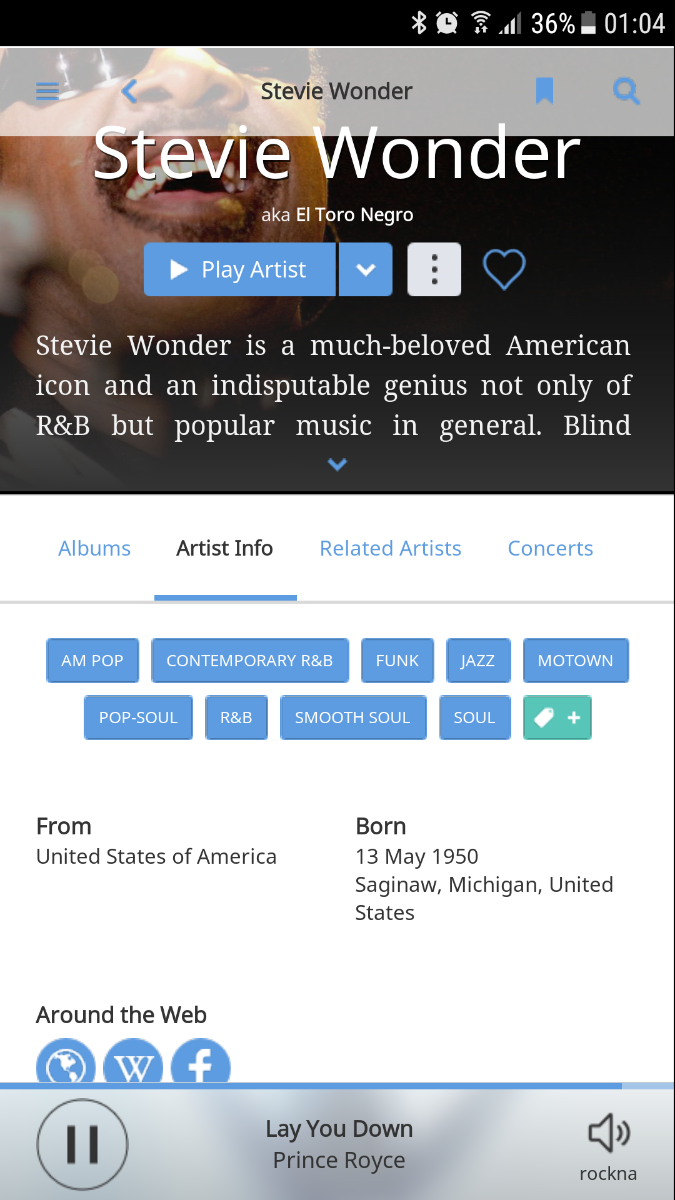
Task: Expand the full artist biography
Action: click(338, 464)
